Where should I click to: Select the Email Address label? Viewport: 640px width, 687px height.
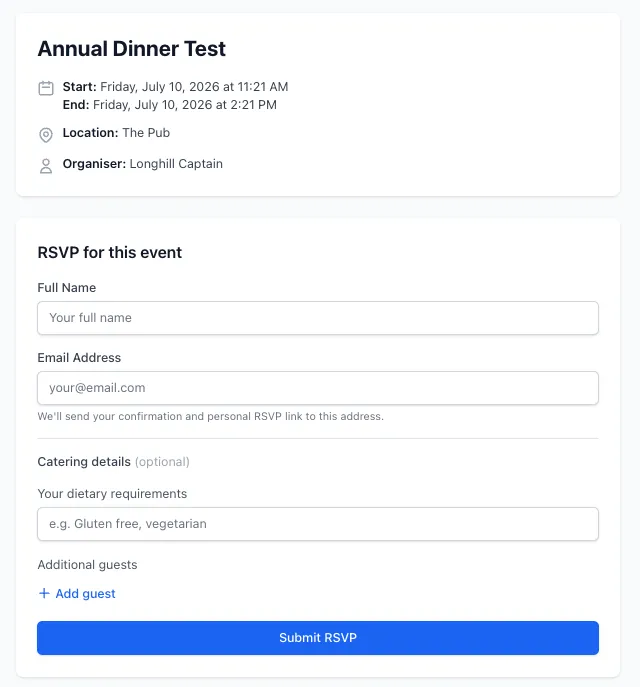[x=79, y=358]
